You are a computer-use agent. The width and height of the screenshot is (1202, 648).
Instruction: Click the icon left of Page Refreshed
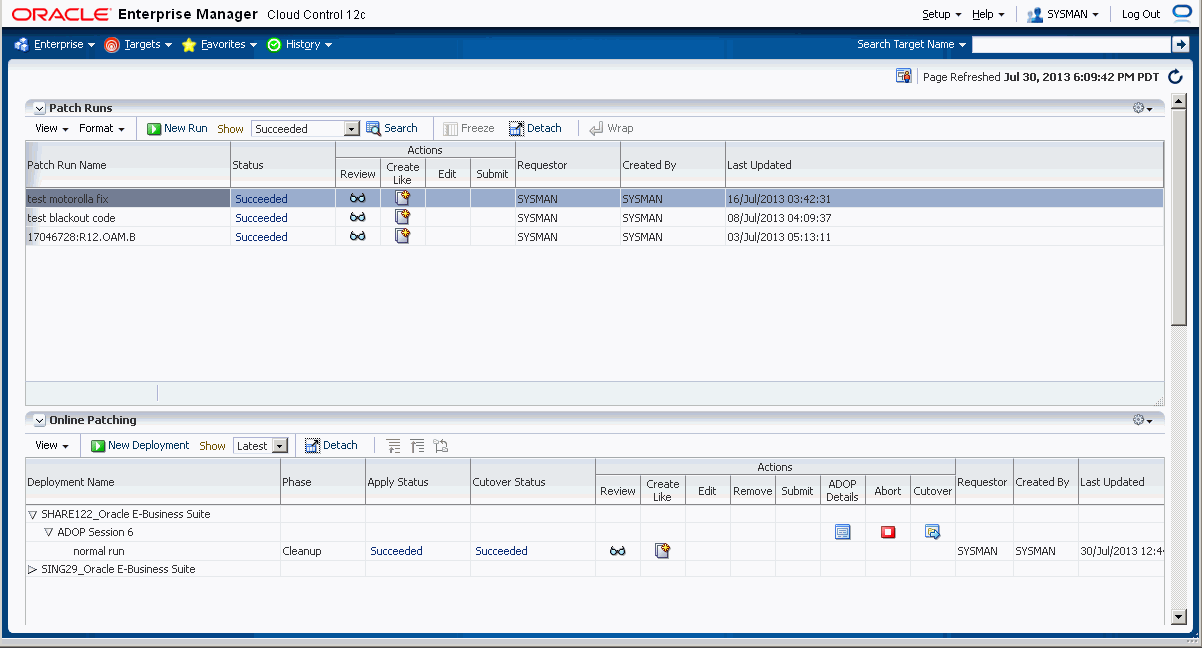(903, 76)
